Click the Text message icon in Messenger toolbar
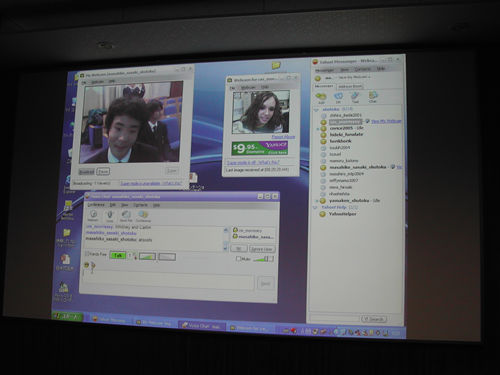This screenshot has height=375, width=500. [x=355, y=97]
